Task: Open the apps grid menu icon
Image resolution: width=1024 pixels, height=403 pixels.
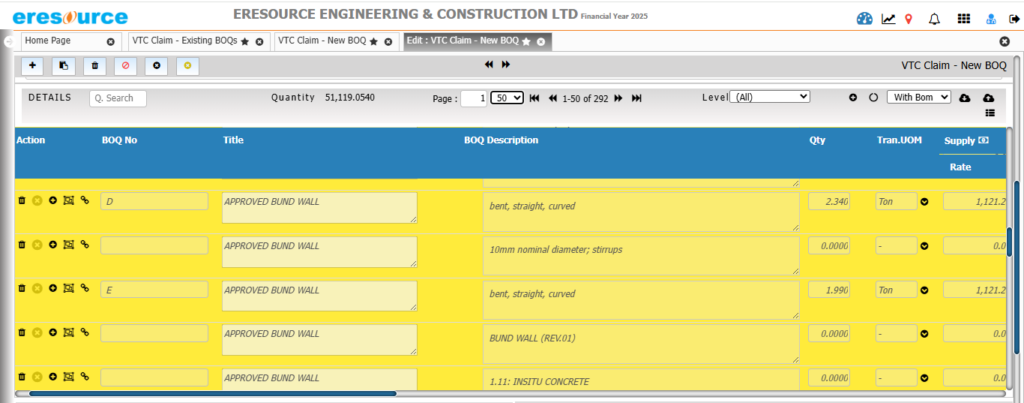Action: click(963, 19)
